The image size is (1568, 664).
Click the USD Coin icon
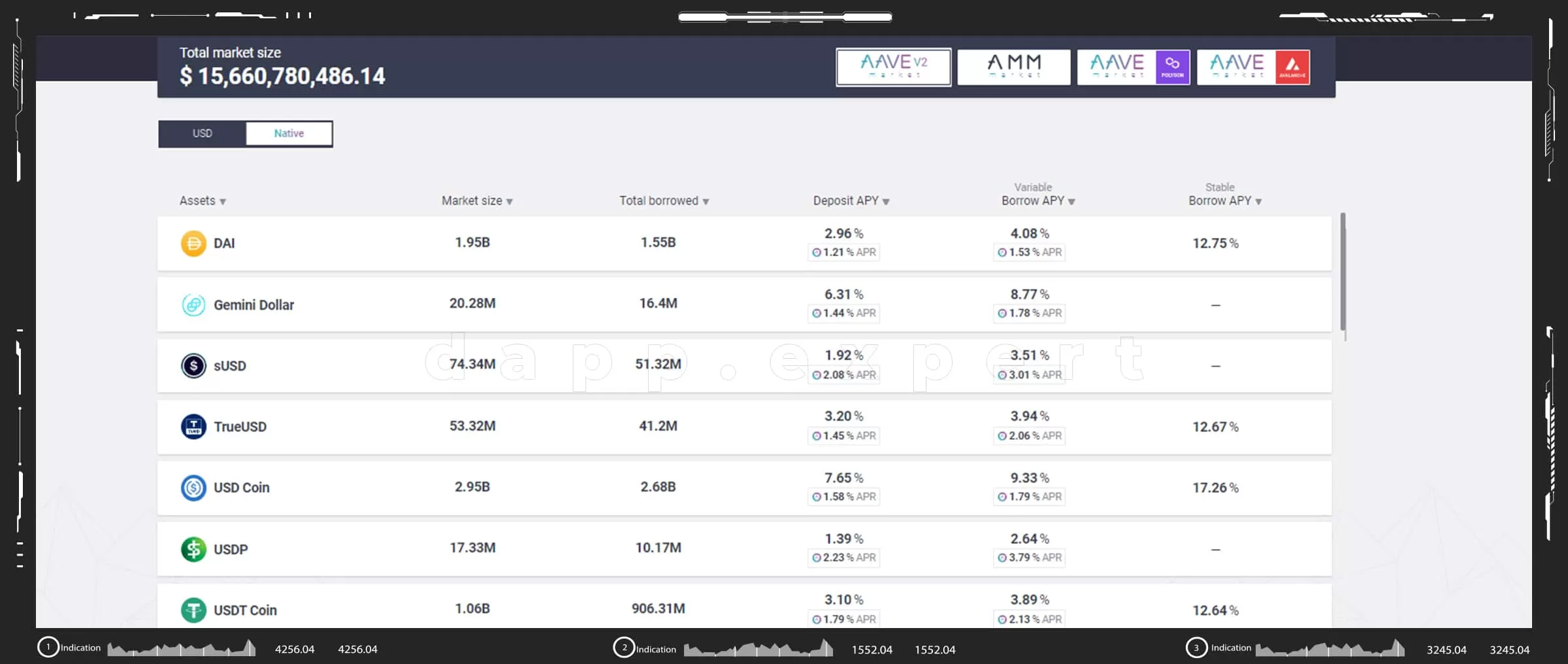(193, 488)
